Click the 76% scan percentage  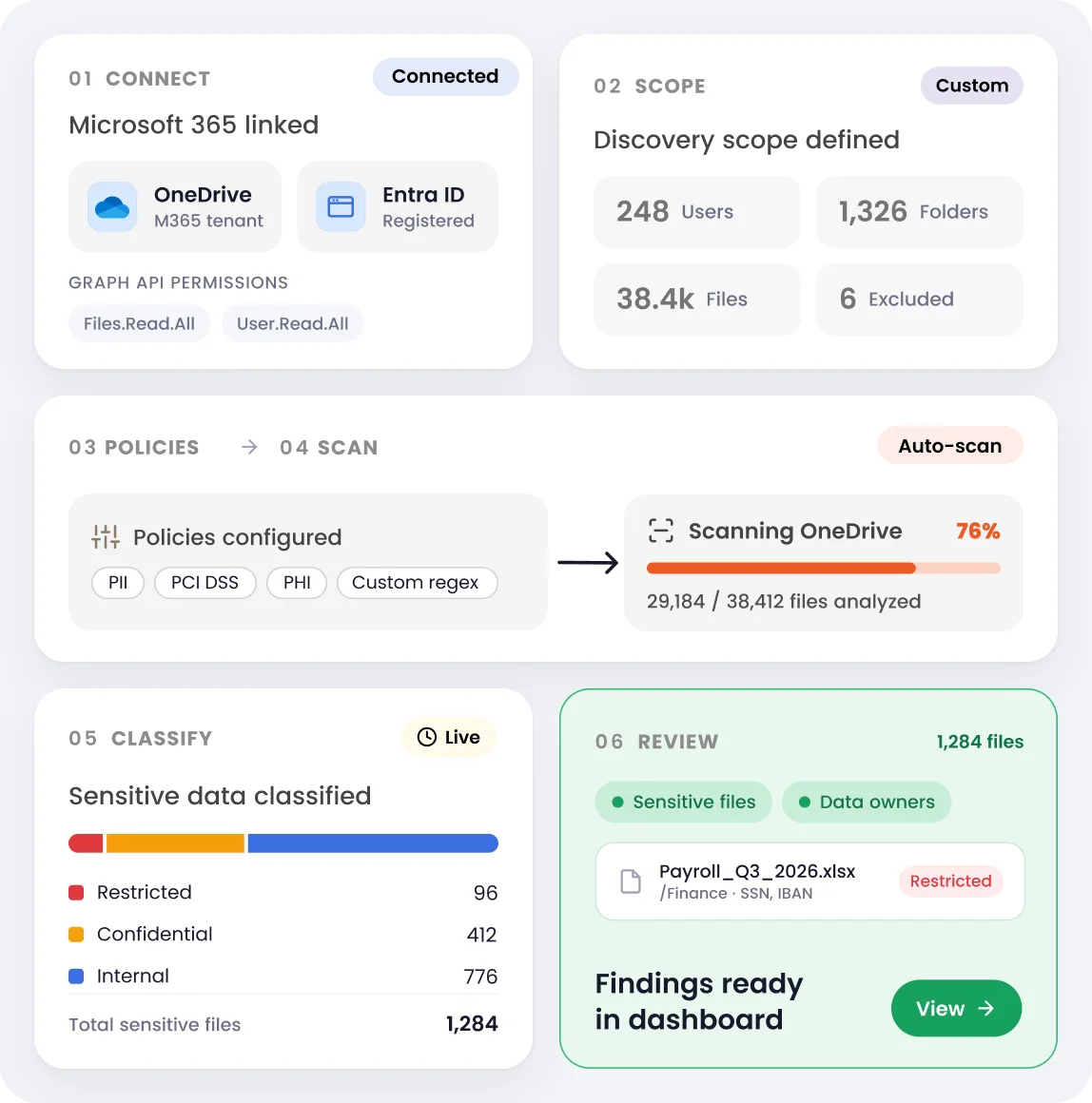click(978, 532)
